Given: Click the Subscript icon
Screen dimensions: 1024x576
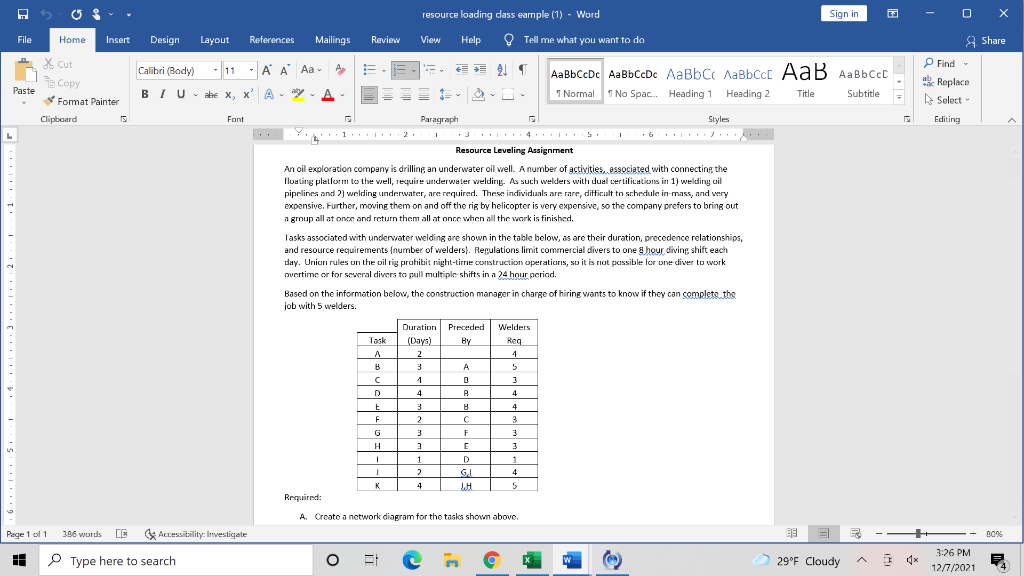Looking at the screenshot, I should (228, 95).
